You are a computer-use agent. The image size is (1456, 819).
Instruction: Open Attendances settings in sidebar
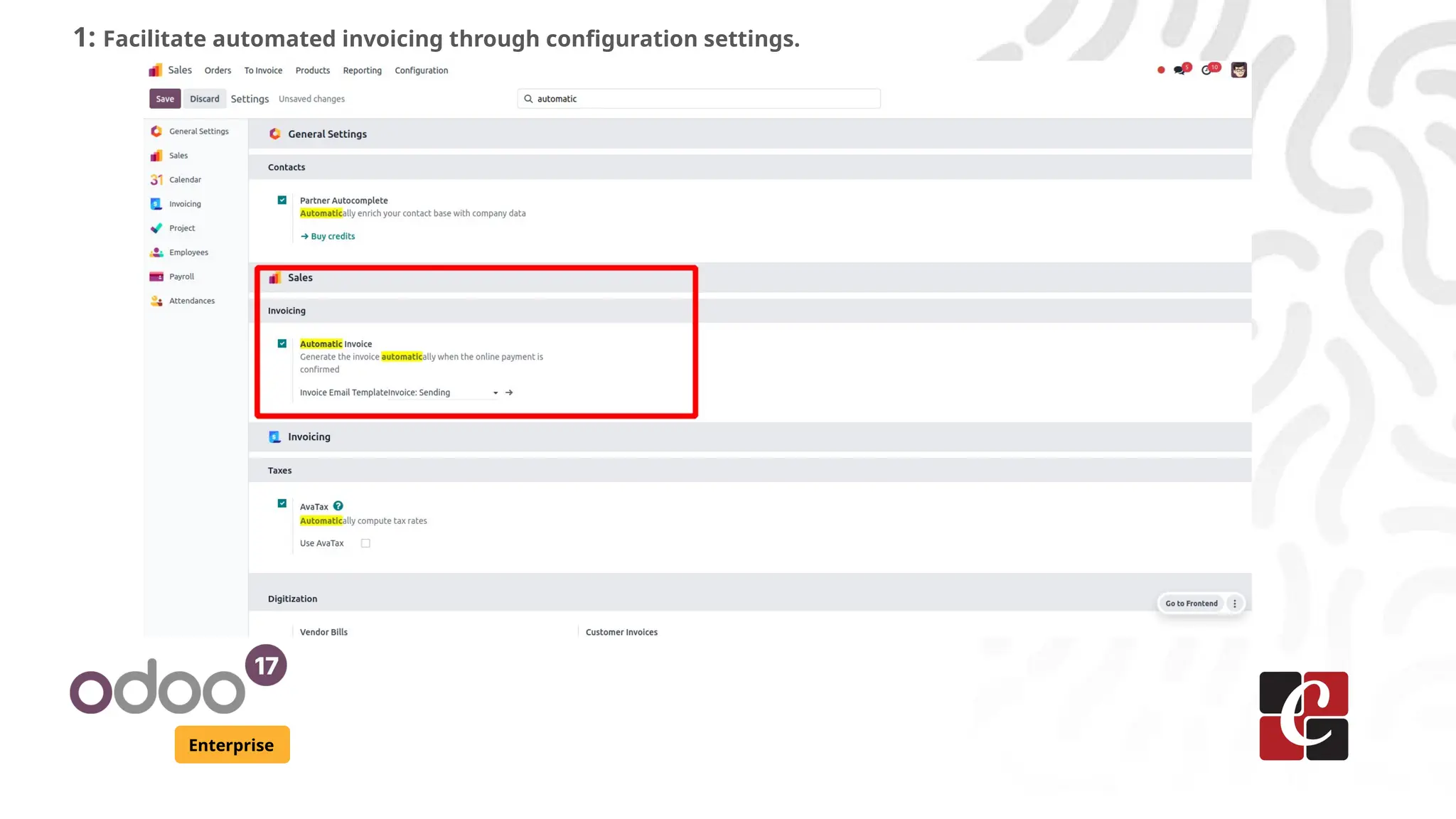pyautogui.click(x=191, y=301)
